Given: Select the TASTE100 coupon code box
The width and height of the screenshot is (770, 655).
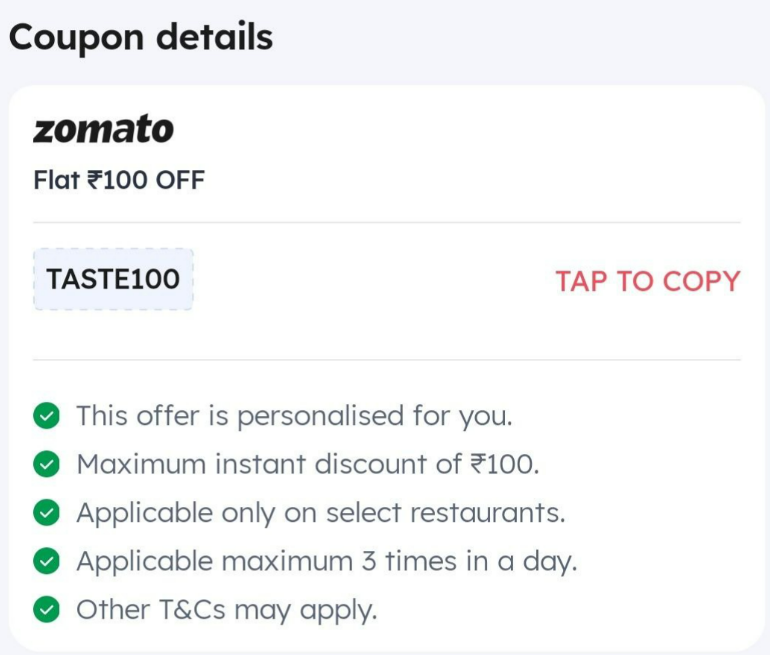Looking at the screenshot, I should (113, 279).
